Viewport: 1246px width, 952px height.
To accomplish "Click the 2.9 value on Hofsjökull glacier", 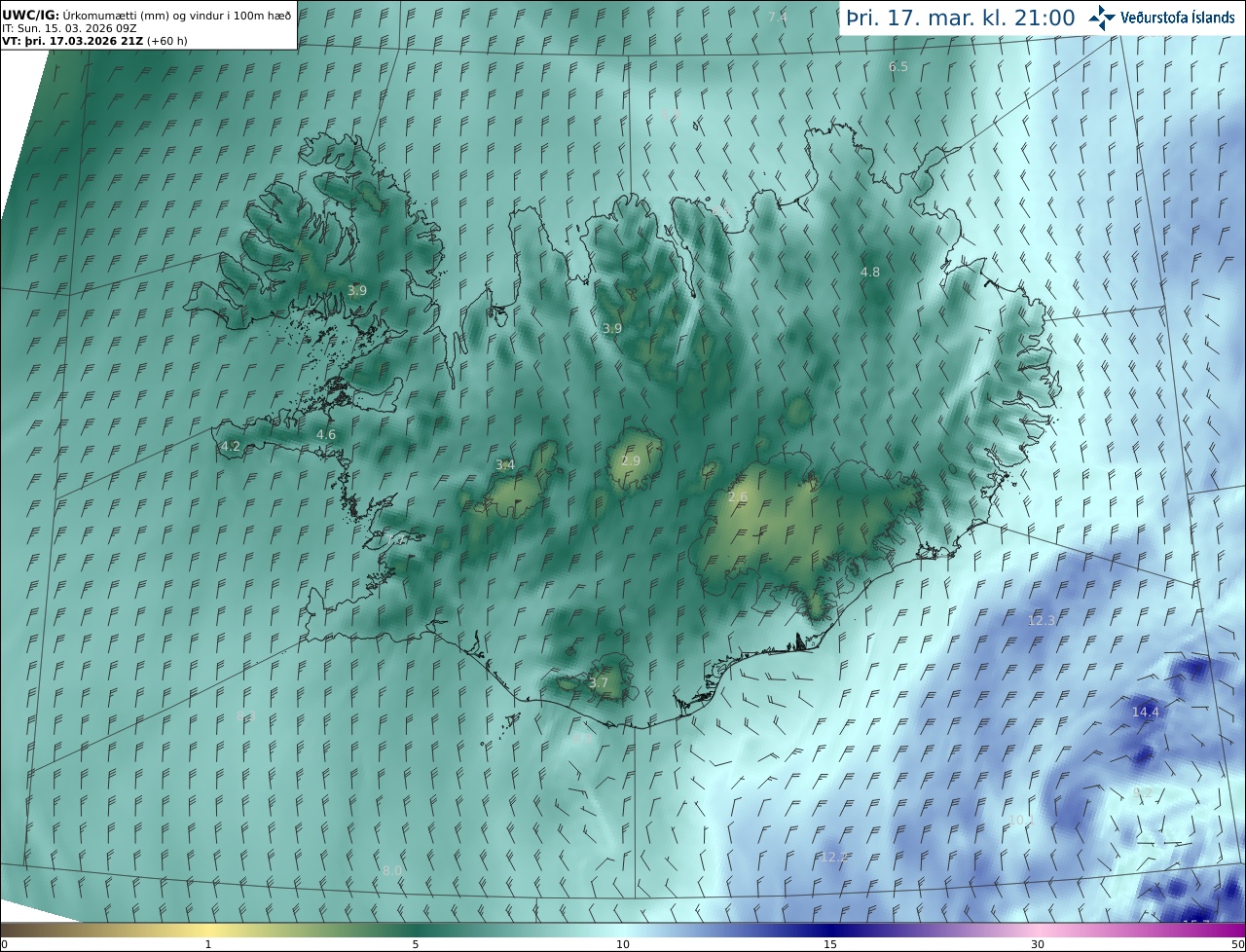I will click(631, 460).
